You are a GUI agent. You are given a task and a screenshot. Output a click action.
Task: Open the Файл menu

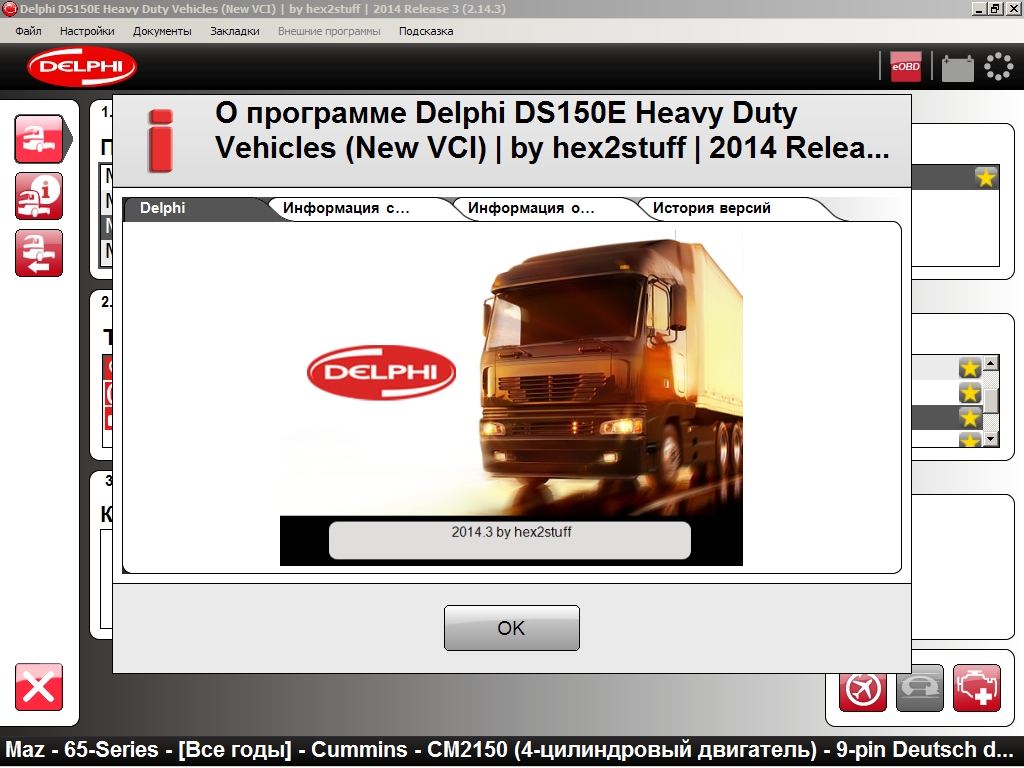click(x=28, y=31)
